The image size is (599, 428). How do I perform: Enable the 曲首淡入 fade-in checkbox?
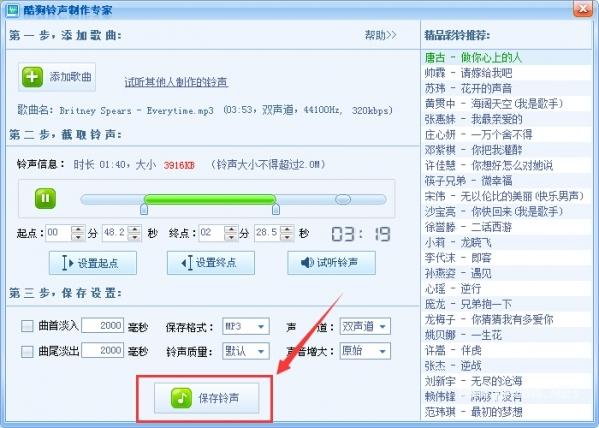pos(27,326)
